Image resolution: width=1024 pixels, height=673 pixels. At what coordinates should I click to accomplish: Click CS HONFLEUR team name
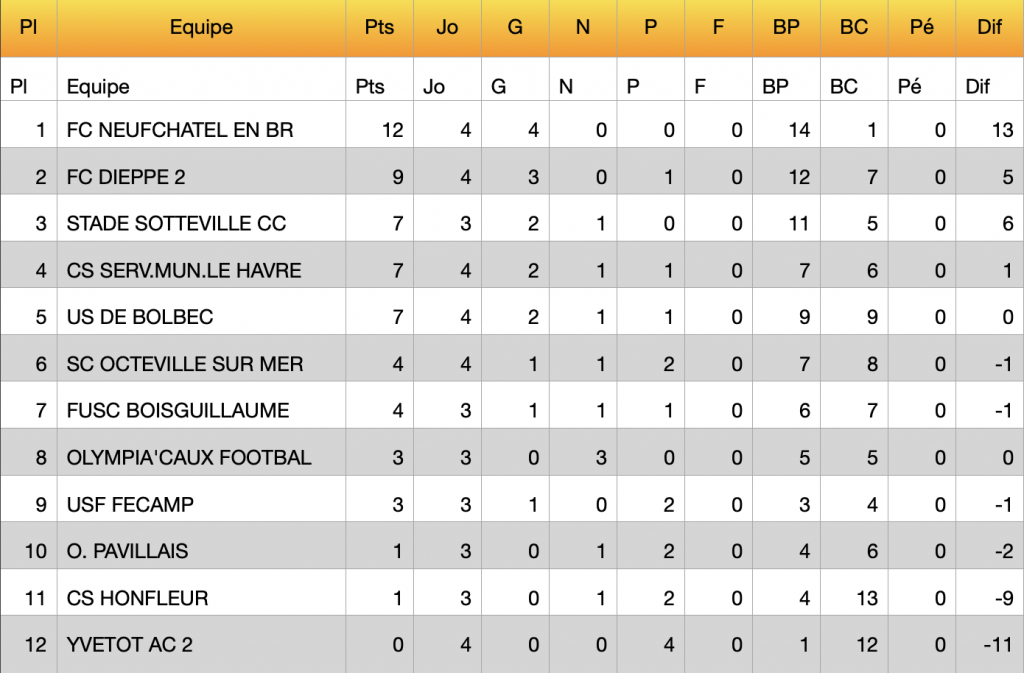pos(137,598)
